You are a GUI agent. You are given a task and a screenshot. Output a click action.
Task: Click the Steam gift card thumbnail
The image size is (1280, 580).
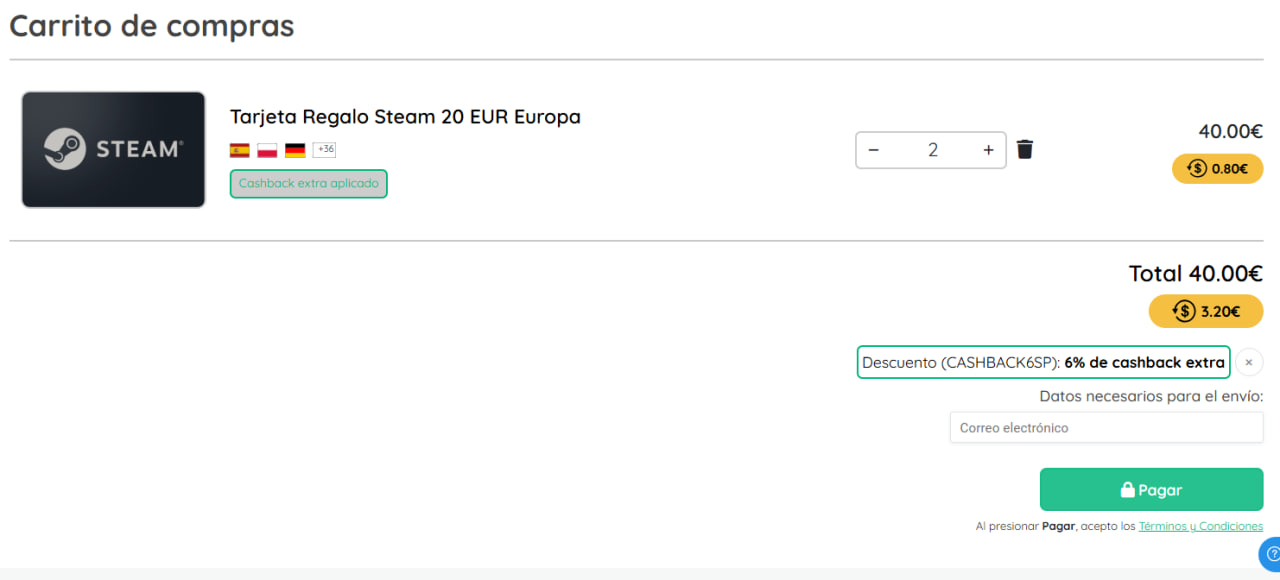coord(113,150)
